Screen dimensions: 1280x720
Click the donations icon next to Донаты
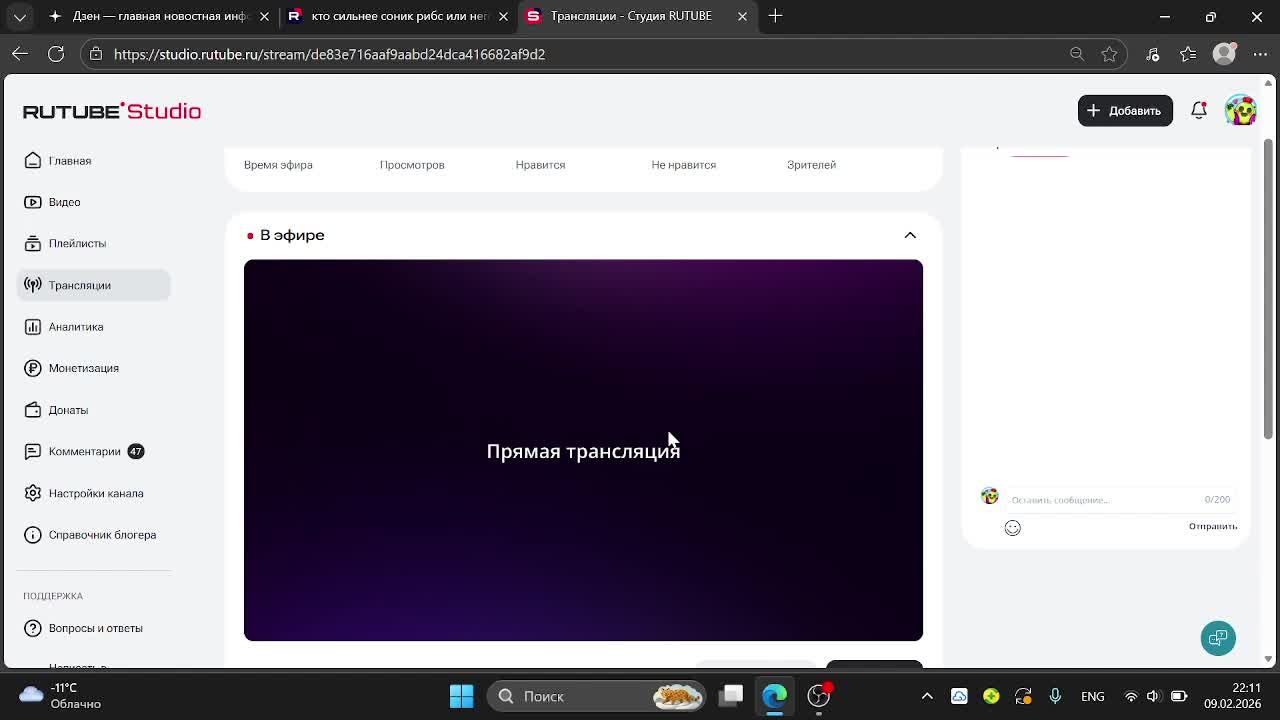(x=33, y=410)
